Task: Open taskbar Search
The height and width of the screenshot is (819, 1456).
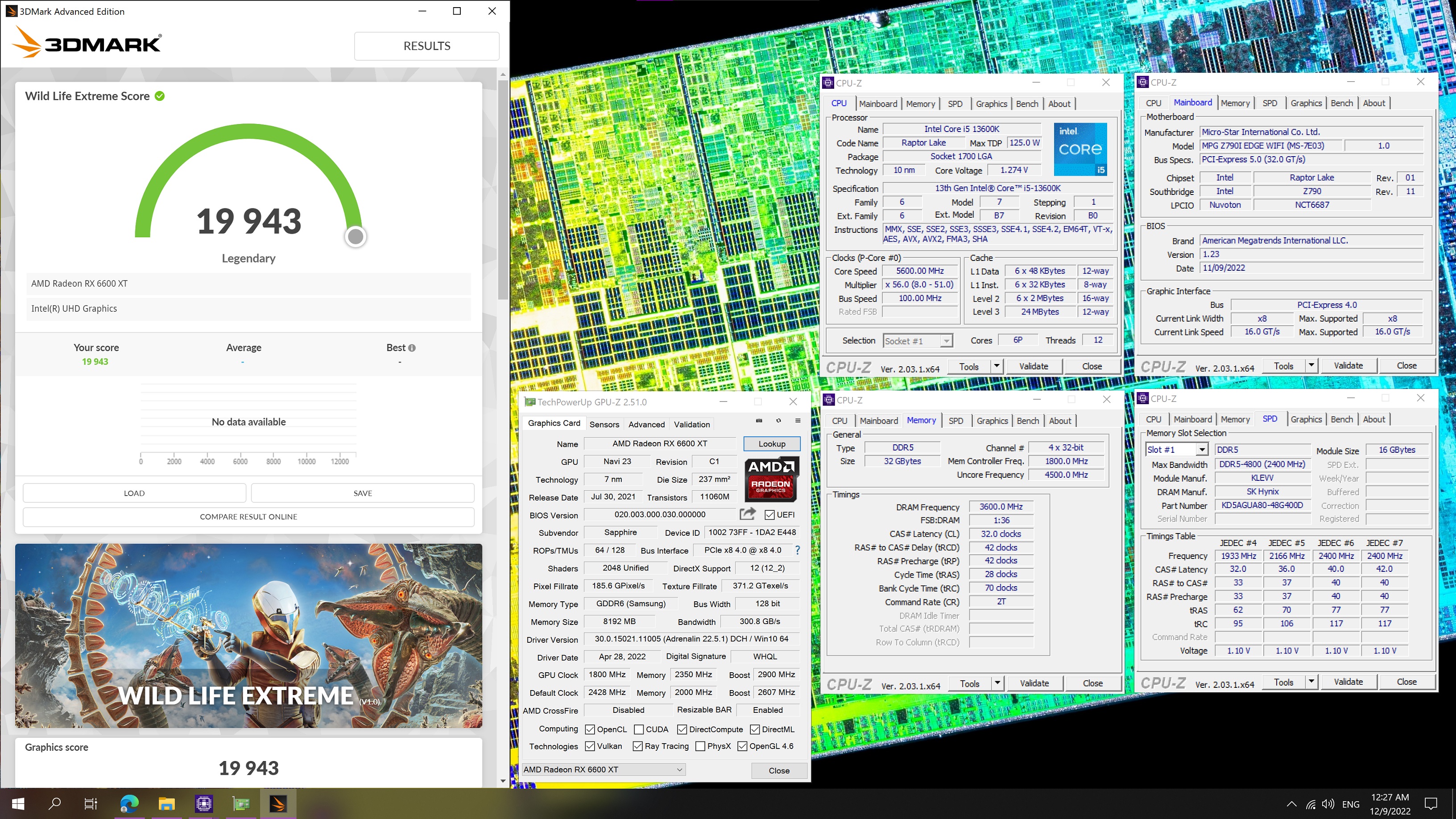Action: 54,803
